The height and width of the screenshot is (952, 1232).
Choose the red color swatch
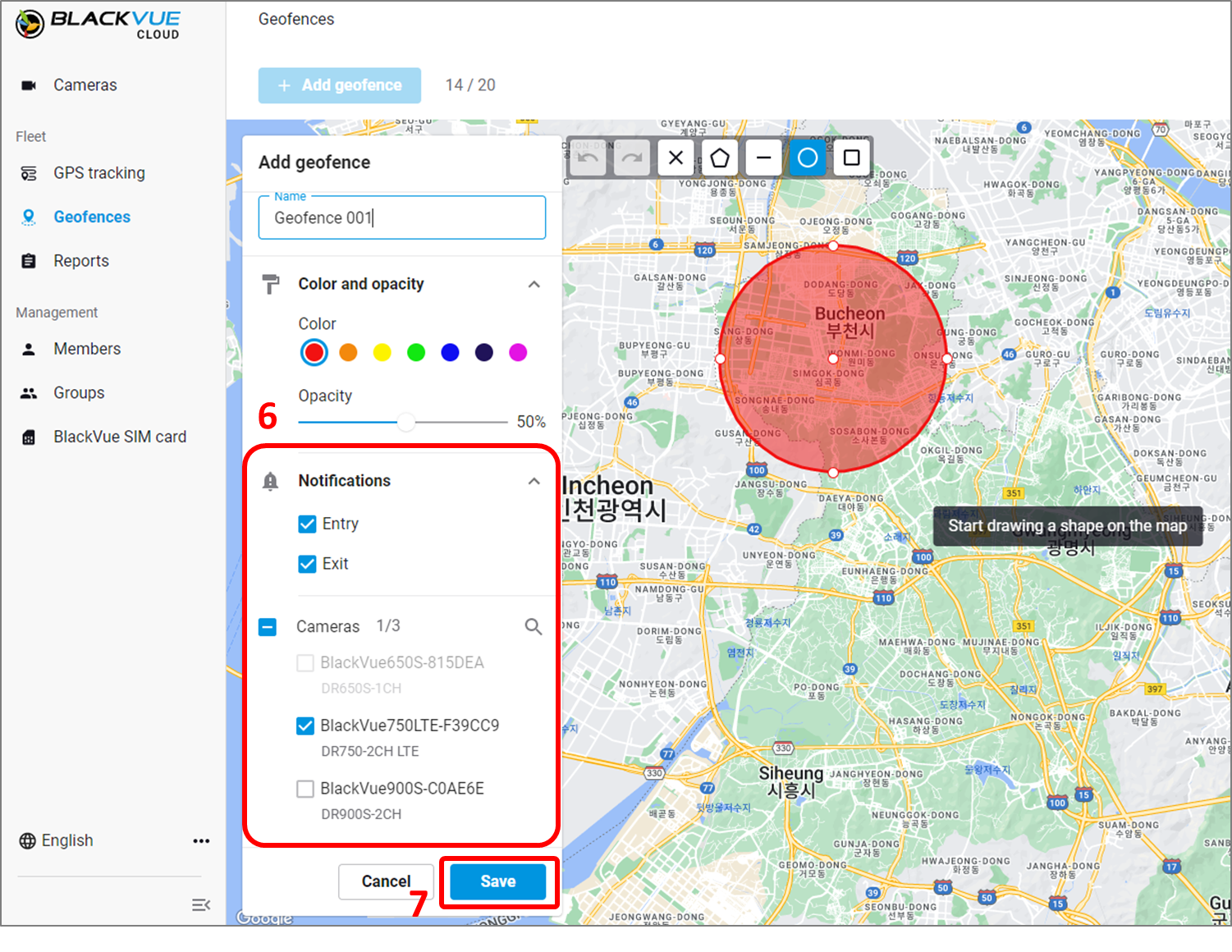point(314,352)
